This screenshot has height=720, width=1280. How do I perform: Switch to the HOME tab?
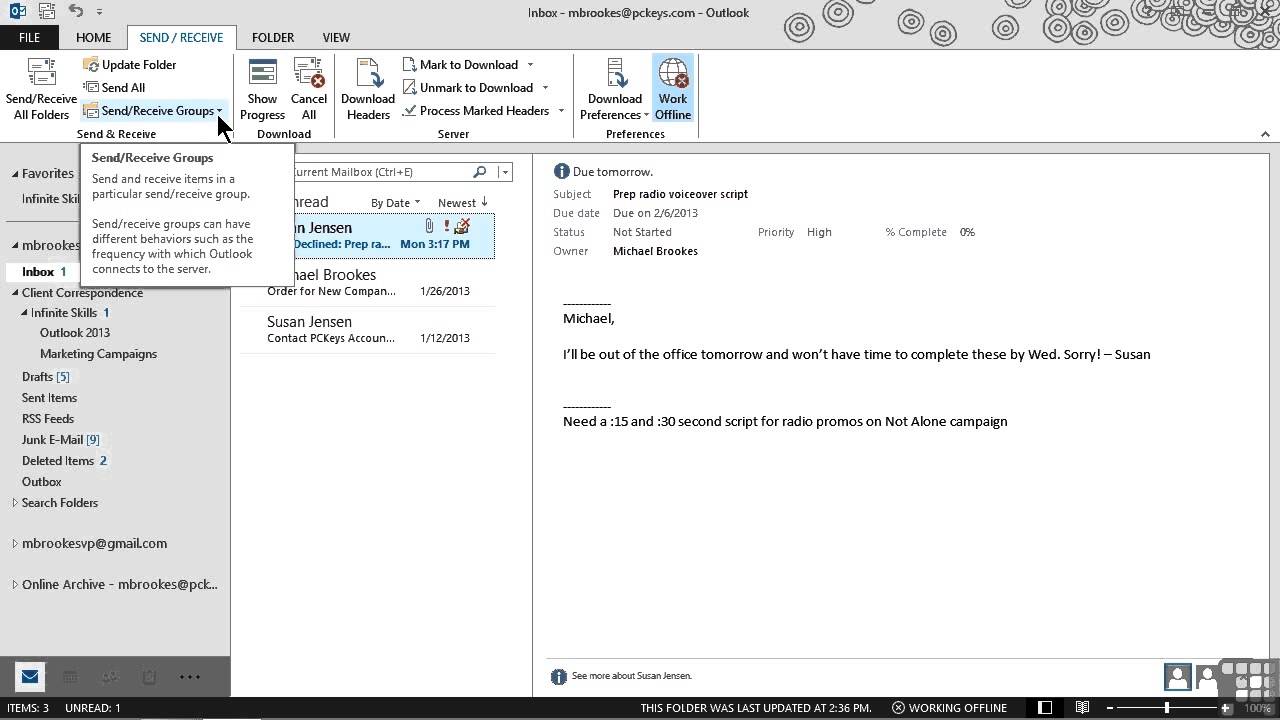click(93, 37)
